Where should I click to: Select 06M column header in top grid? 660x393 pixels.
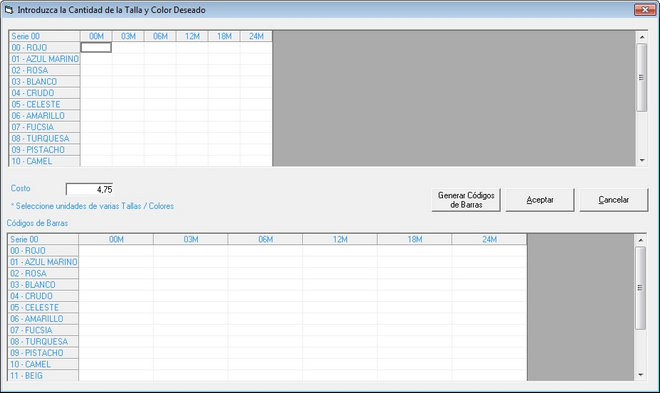pos(160,36)
